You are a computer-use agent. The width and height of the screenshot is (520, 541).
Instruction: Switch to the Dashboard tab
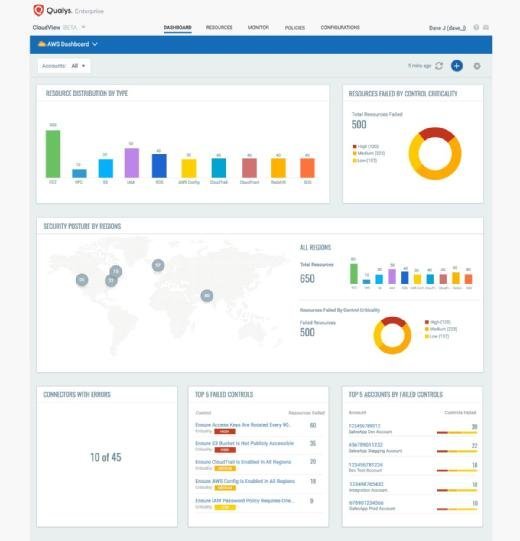point(177,27)
